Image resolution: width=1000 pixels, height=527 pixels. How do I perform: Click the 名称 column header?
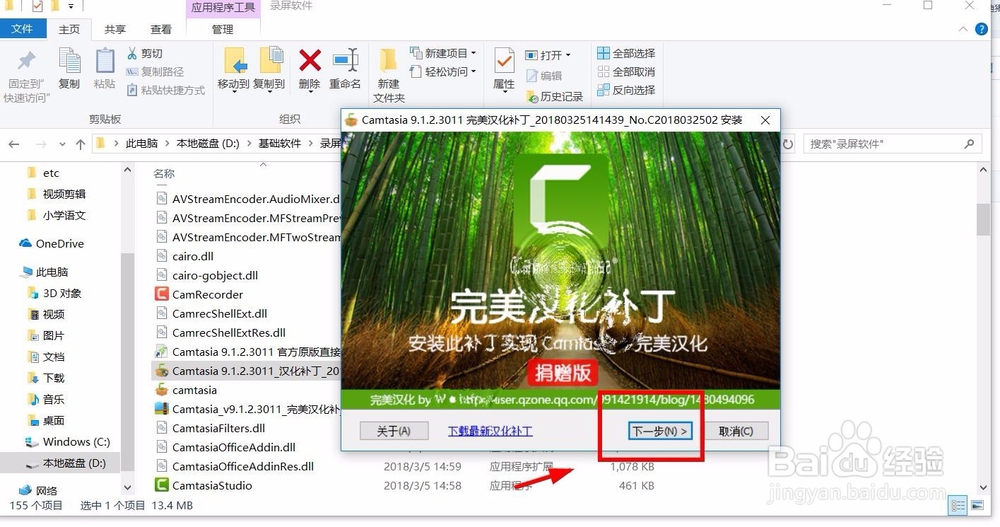click(164, 174)
